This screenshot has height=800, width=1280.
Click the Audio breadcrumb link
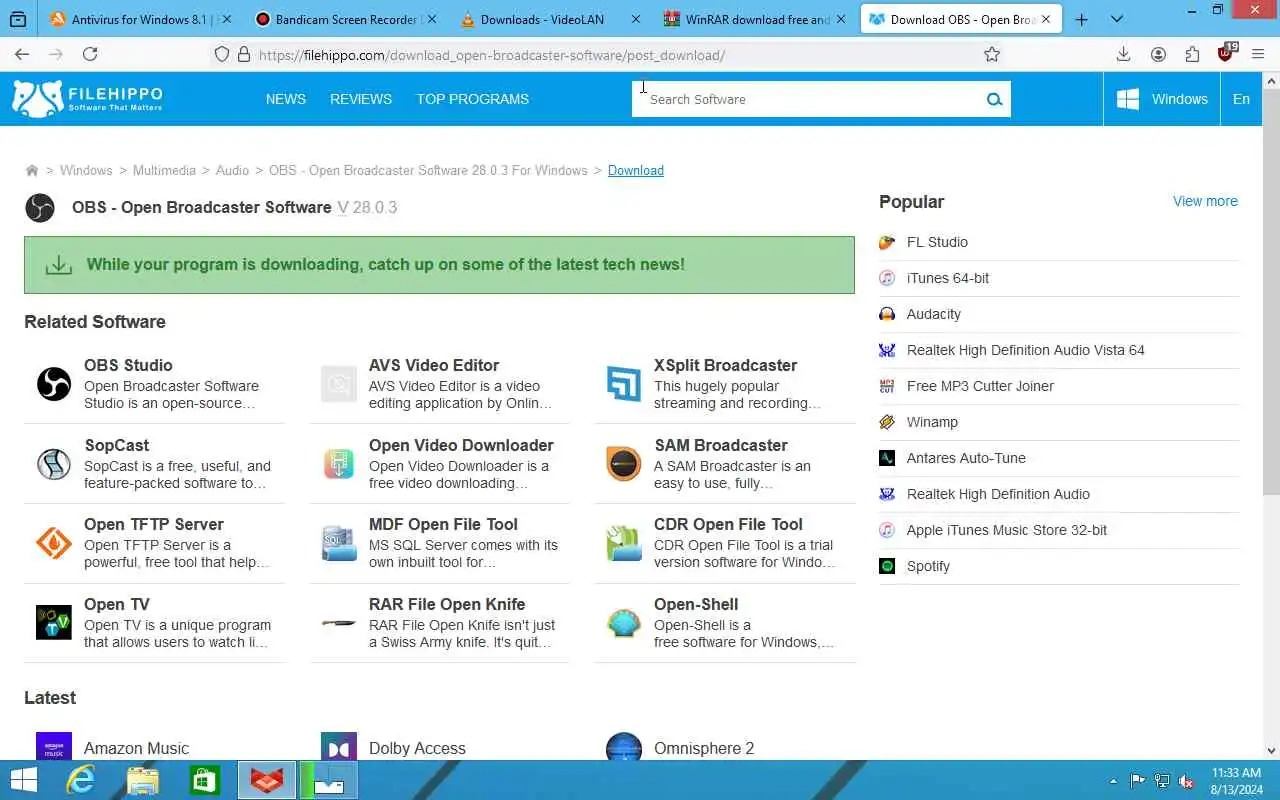tap(232, 170)
